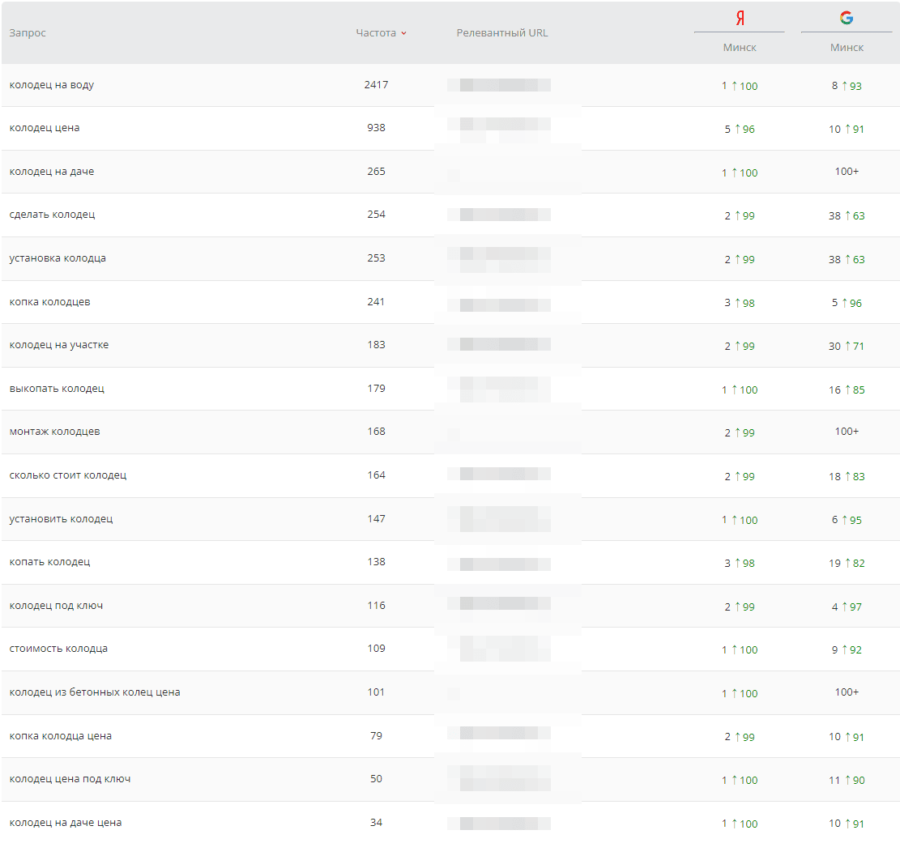
Task: Click the green arrow in Yandex position for "копать колодец"
Action: pyautogui.click(x=735, y=563)
